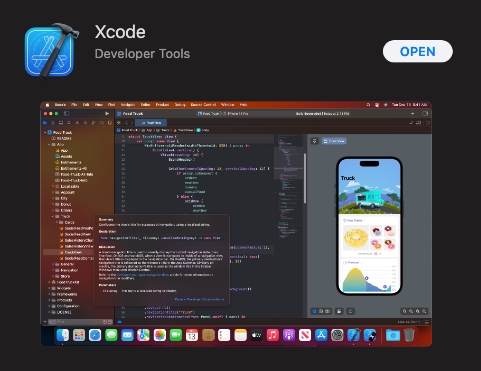Open the Edit menu in menu bar

pyautogui.click(x=86, y=105)
